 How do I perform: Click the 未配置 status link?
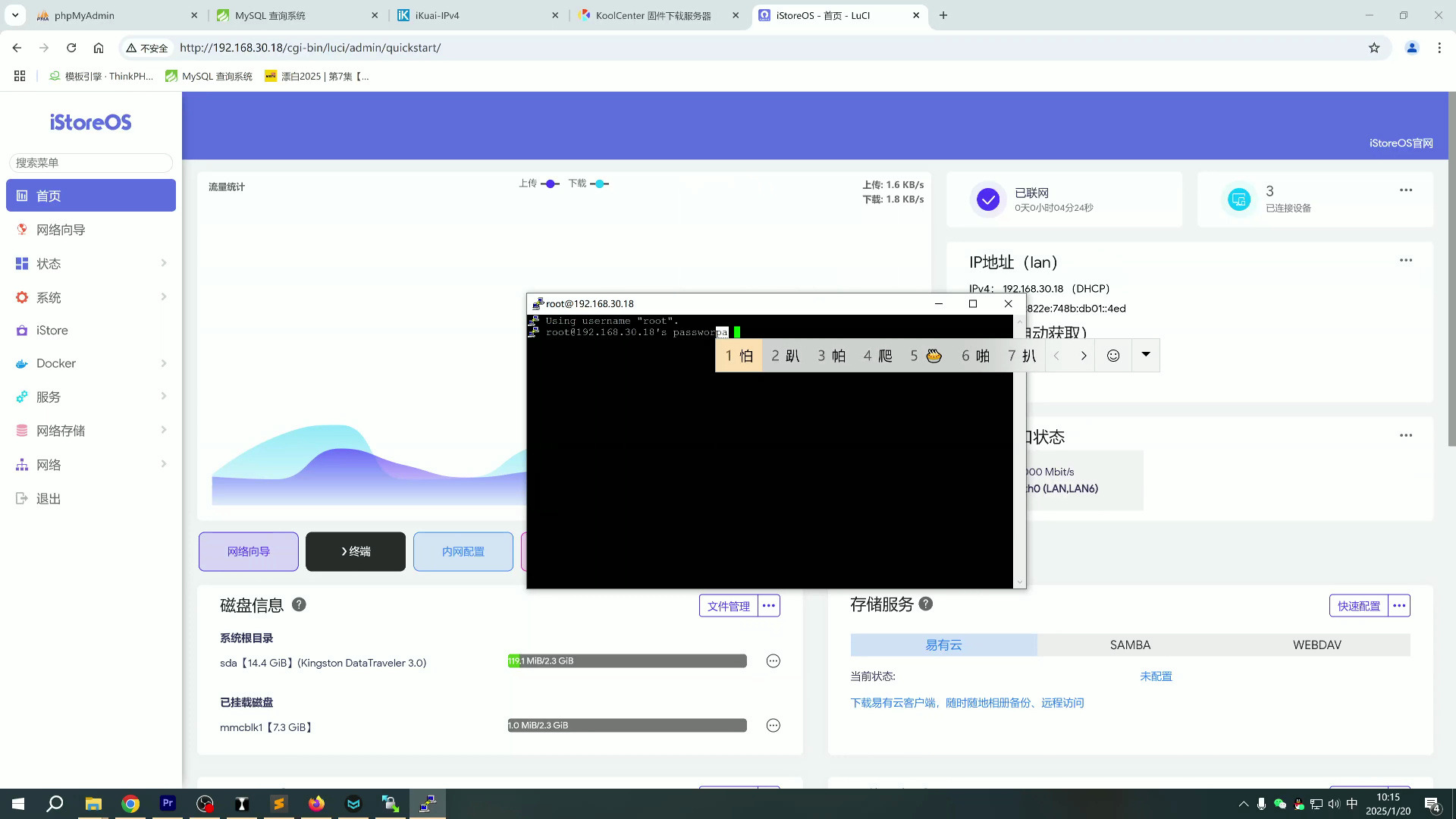click(1156, 676)
